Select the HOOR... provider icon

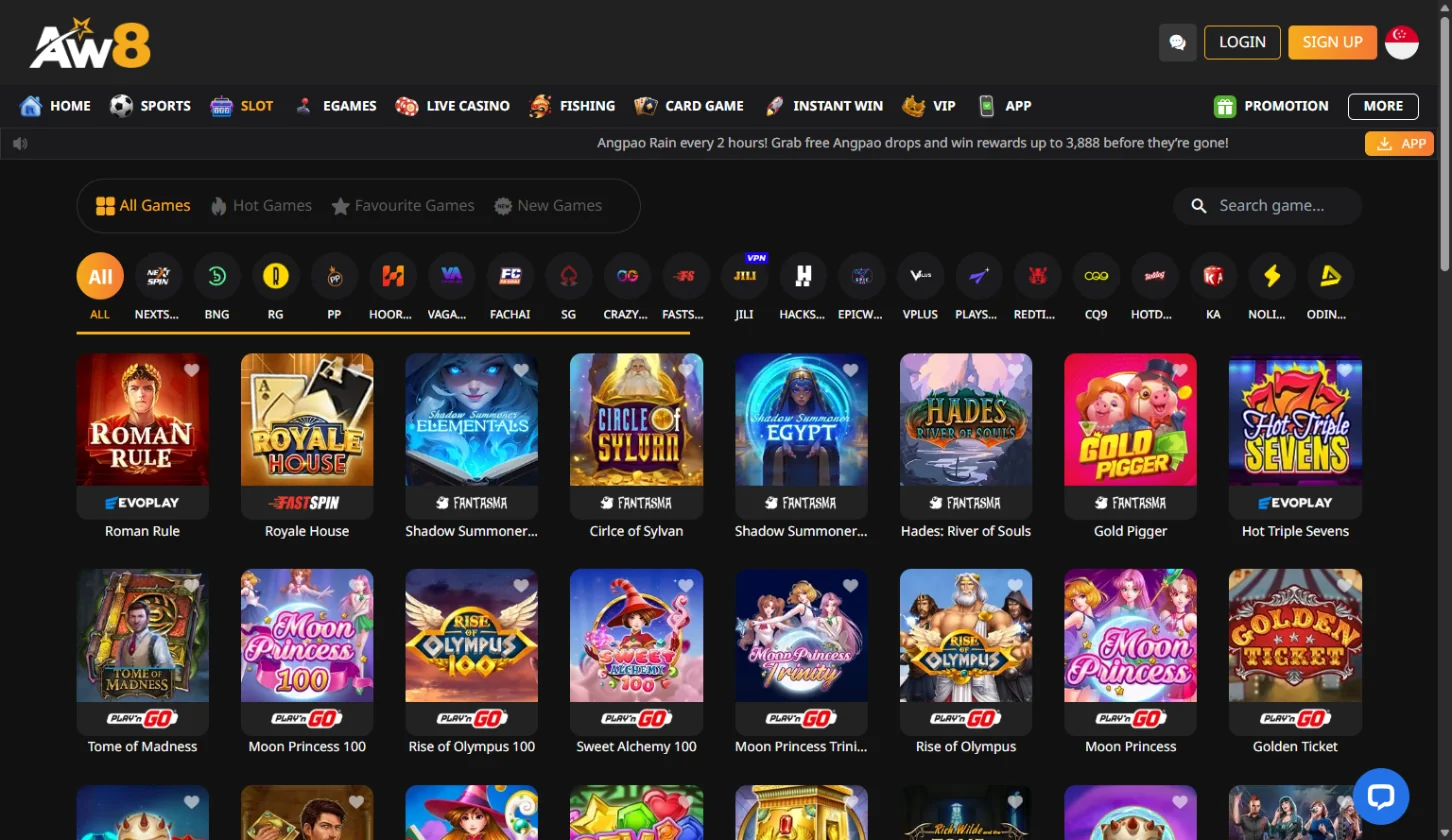393,276
